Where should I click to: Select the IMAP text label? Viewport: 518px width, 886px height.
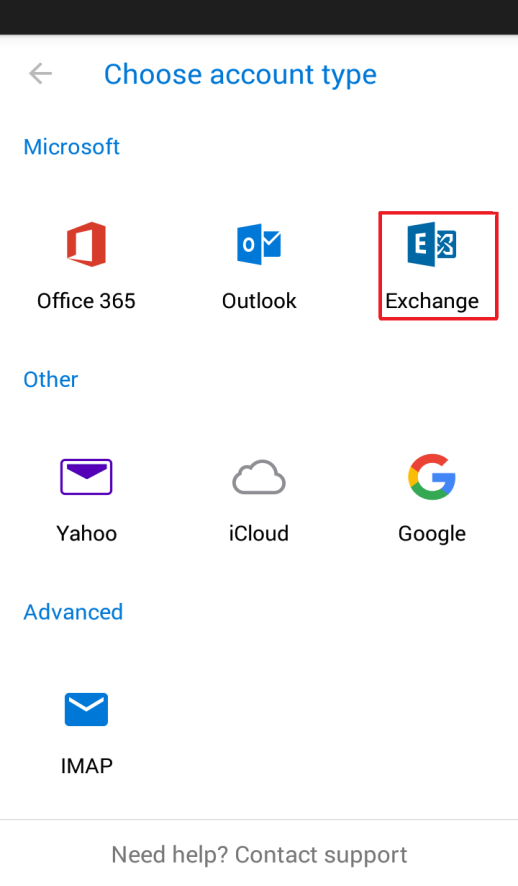(86, 766)
